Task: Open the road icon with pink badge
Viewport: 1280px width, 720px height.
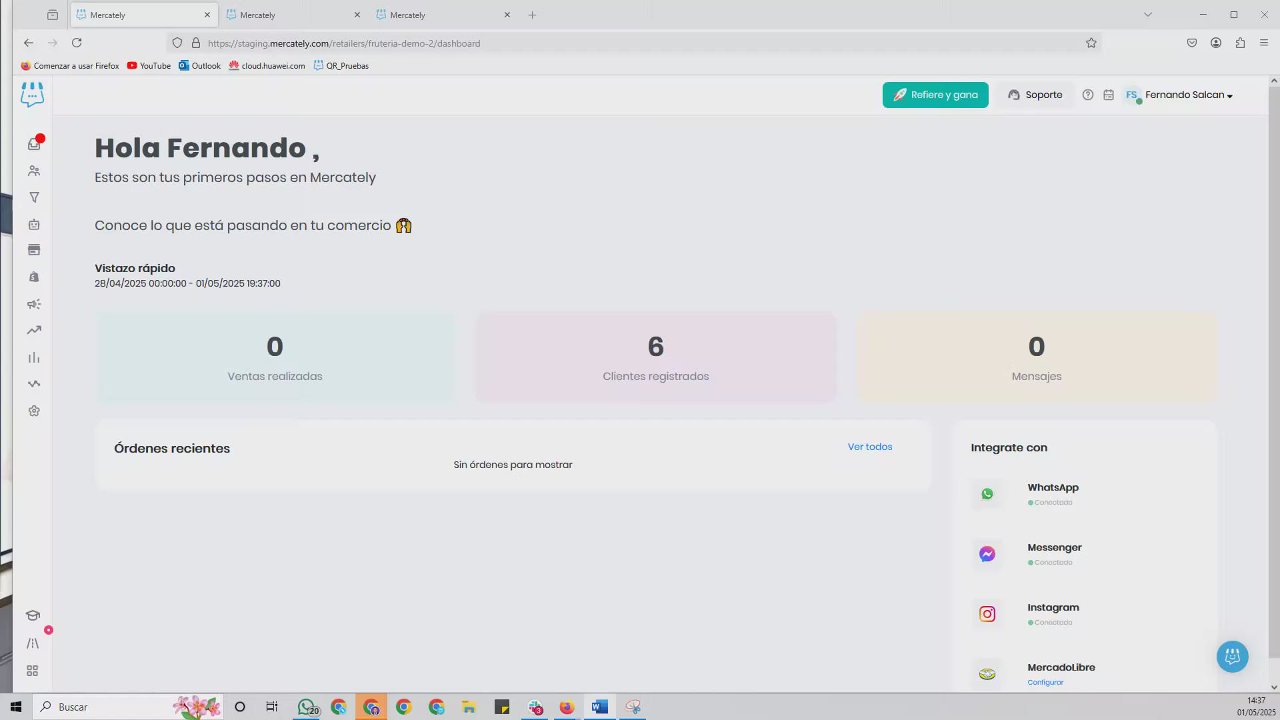Action: 33,643
